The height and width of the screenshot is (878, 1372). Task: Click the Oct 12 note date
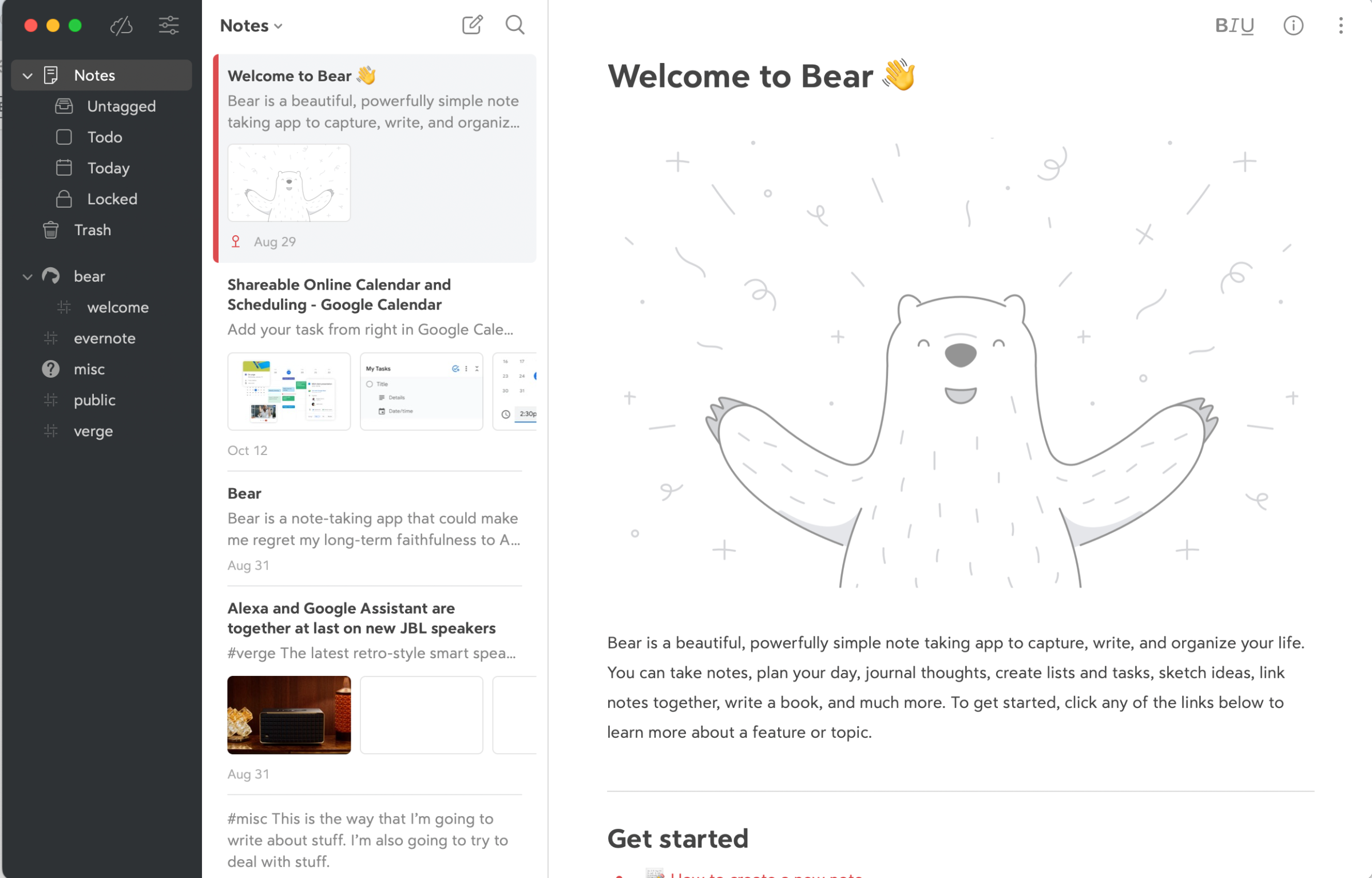click(x=247, y=450)
